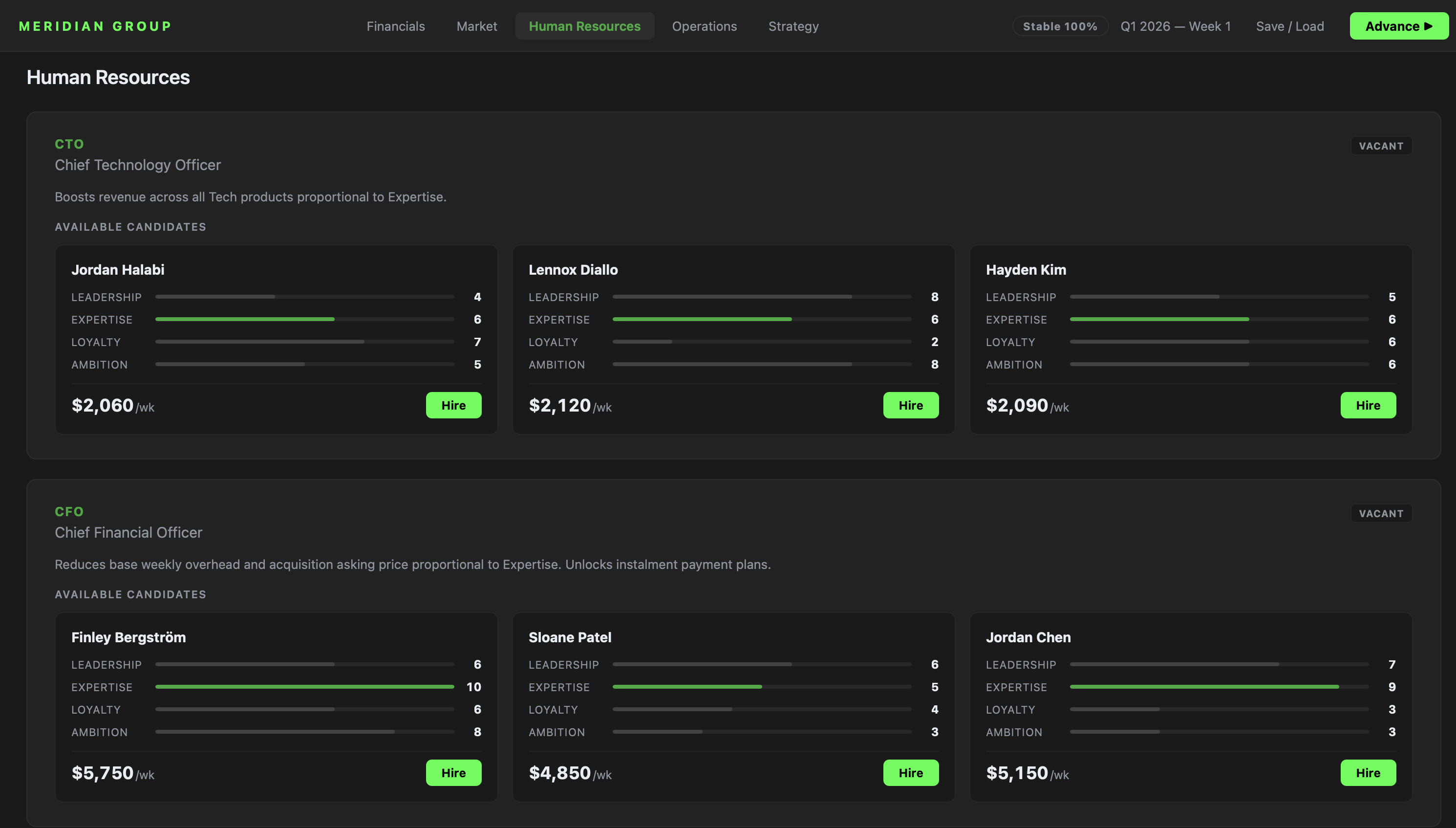
Task: Click the Human Resources page heading
Action: click(108, 77)
